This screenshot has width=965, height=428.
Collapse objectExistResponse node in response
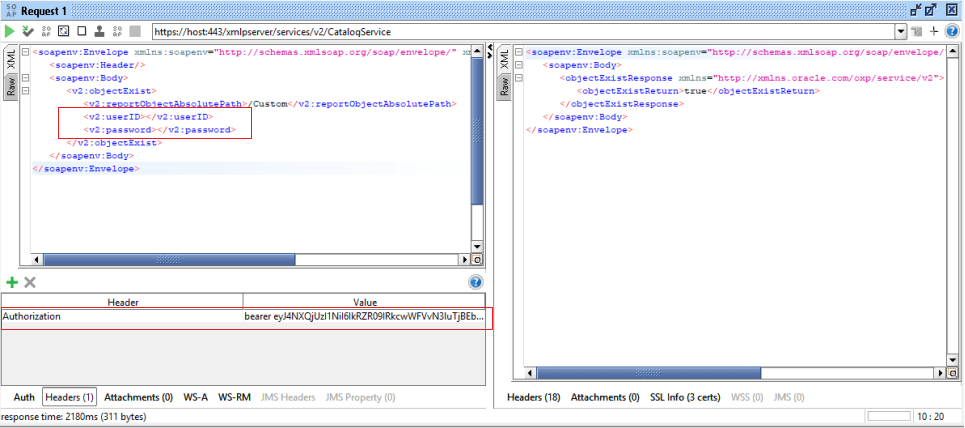click(519, 78)
